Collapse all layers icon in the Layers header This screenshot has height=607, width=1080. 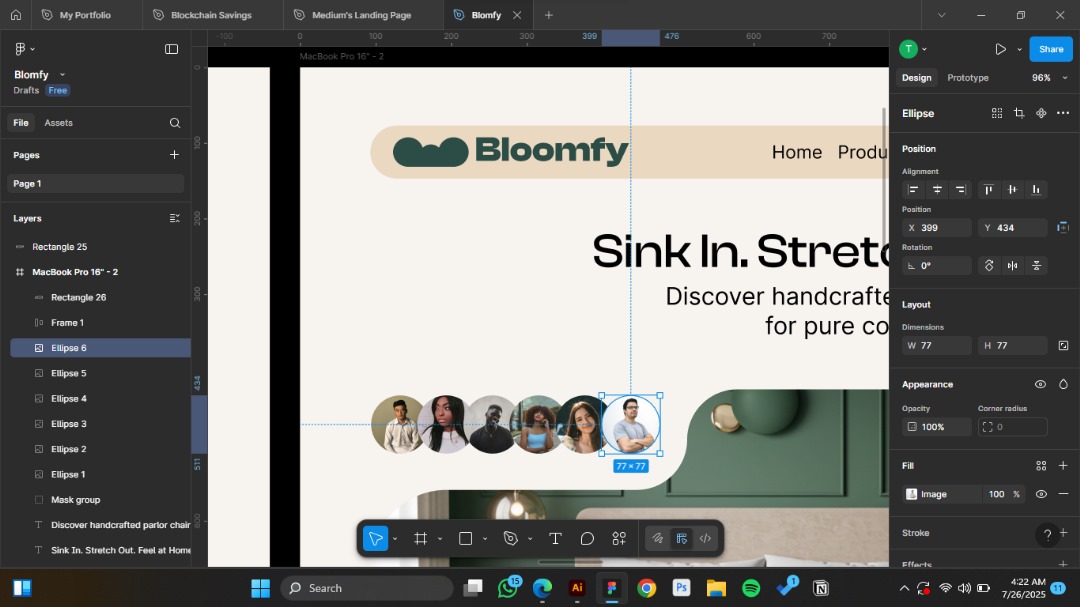pyautogui.click(x=175, y=218)
